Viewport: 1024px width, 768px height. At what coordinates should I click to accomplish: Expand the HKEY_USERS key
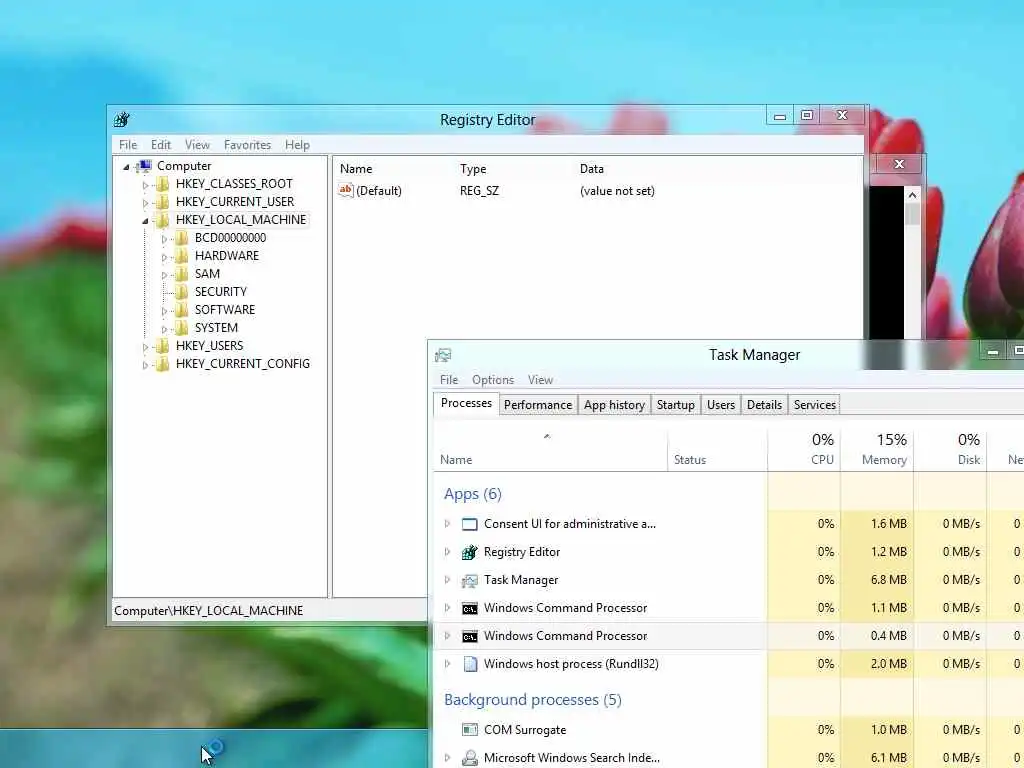pyautogui.click(x=146, y=347)
